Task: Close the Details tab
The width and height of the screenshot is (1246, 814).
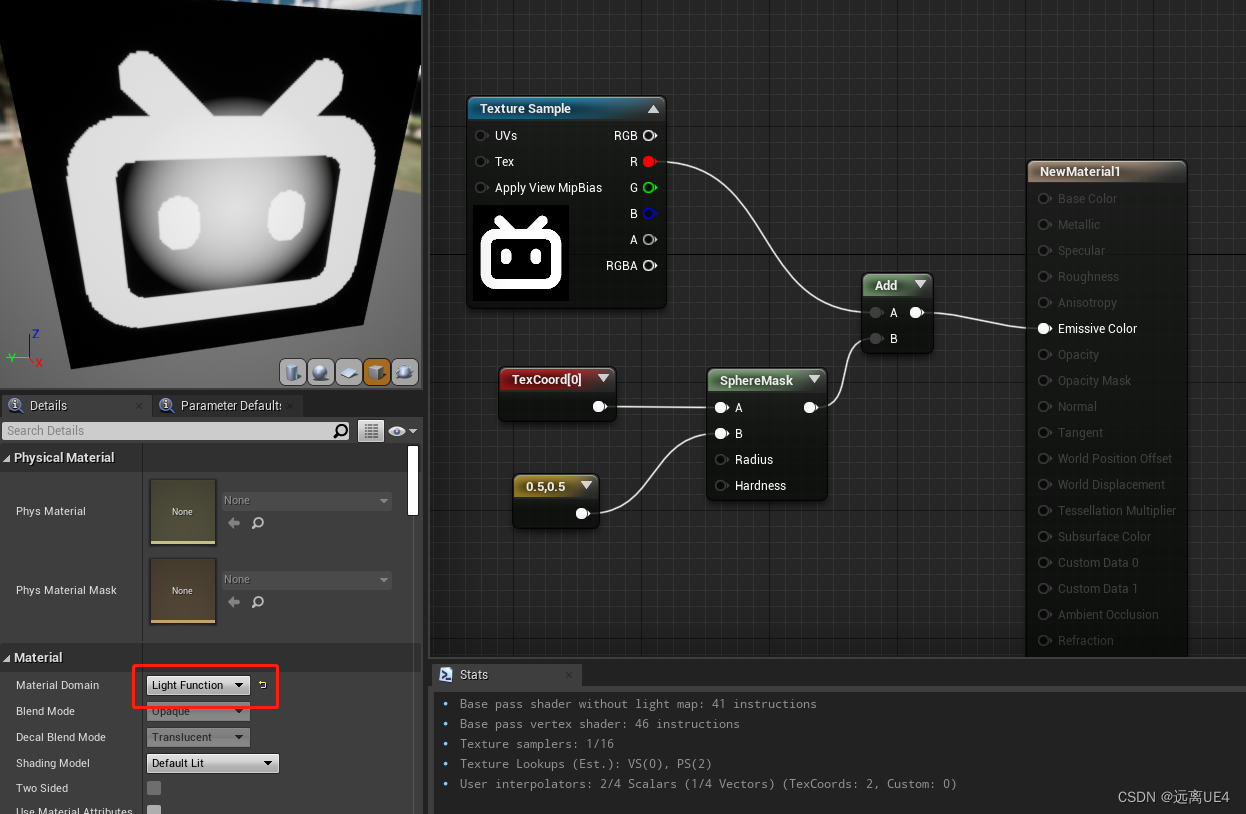Action: (x=139, y=406)
